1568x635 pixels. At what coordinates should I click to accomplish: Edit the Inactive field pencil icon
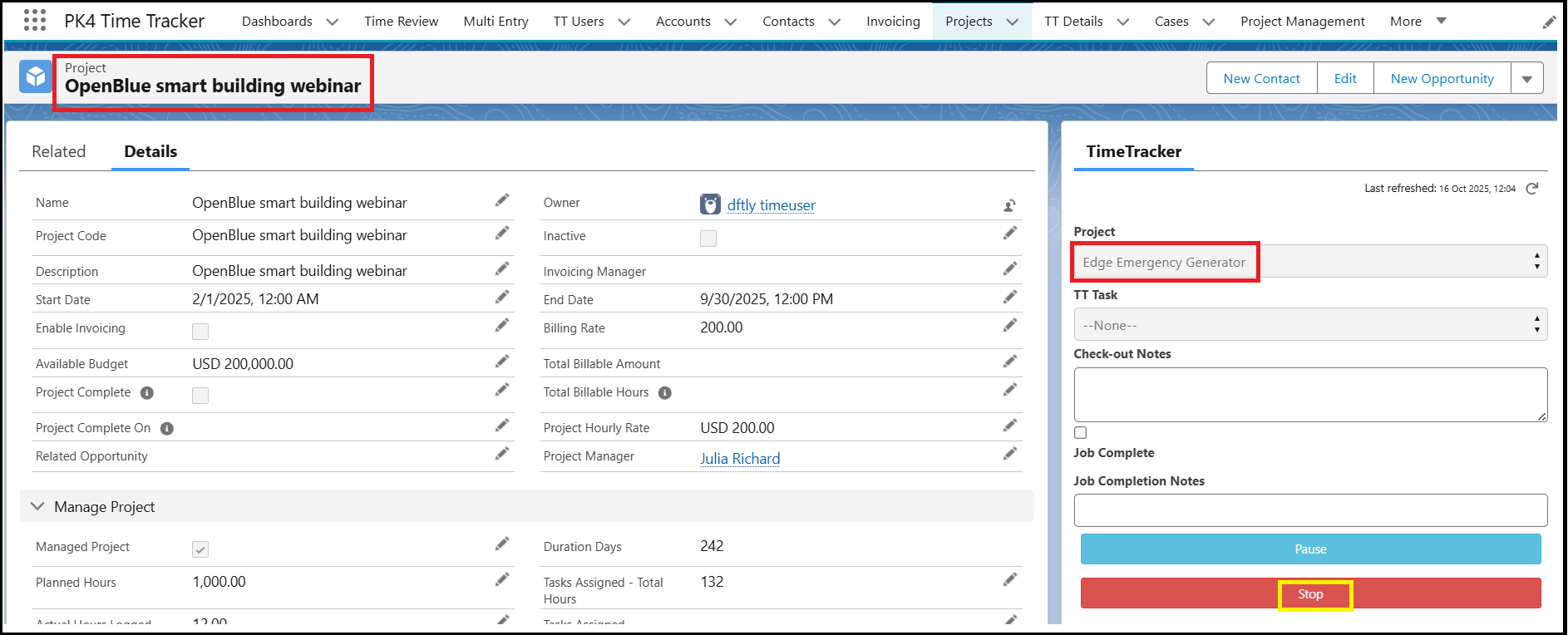1010,234
